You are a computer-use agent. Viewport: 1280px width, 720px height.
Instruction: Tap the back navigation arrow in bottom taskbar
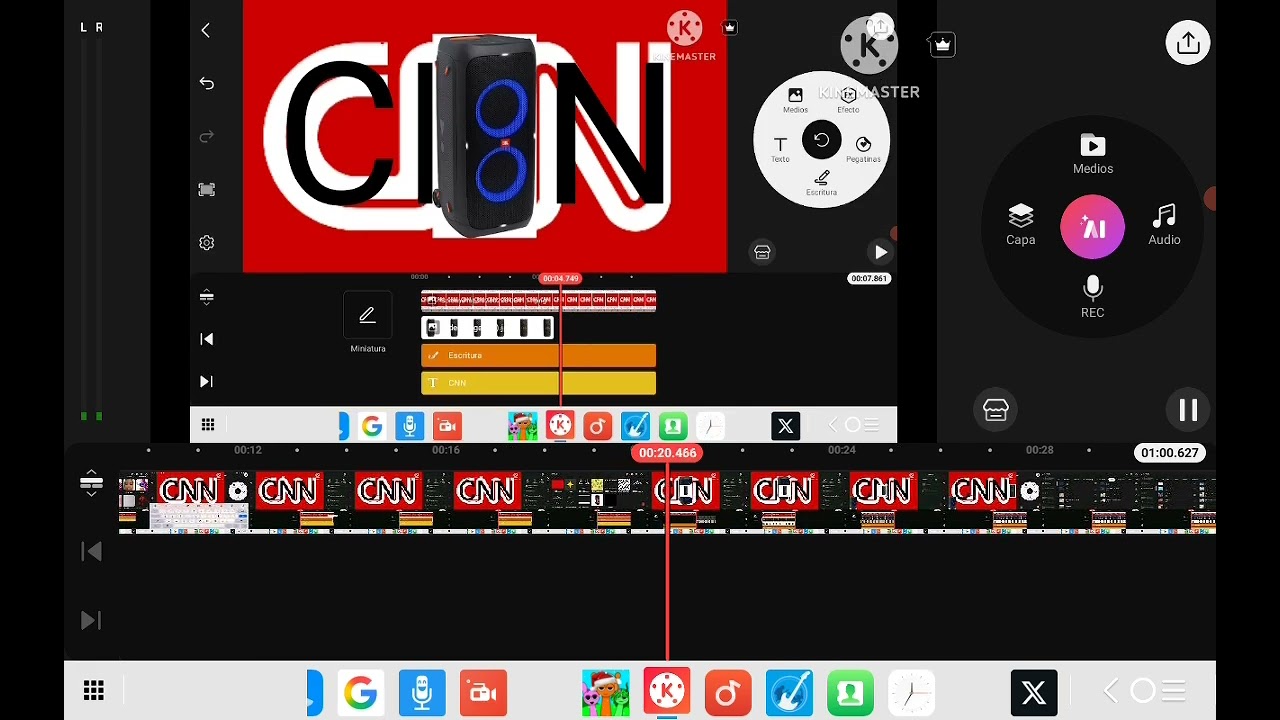[1110, 691]
